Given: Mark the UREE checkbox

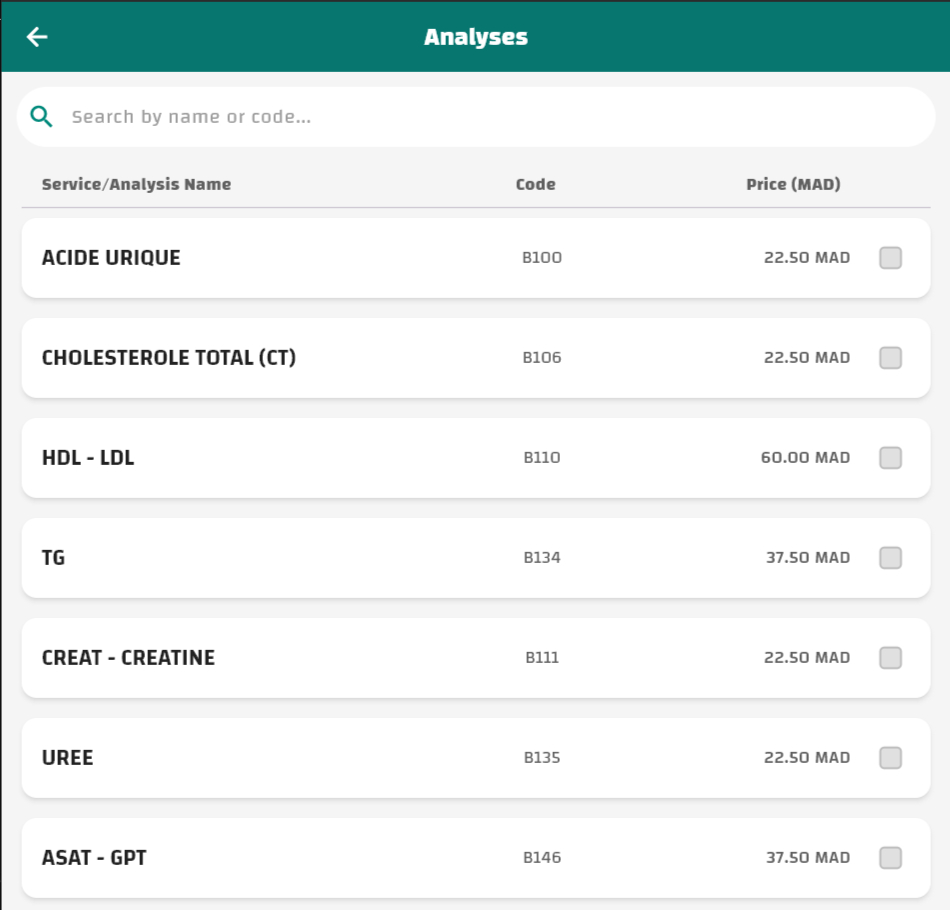Looking at the screenshot, I should click(x=890, y=758).
